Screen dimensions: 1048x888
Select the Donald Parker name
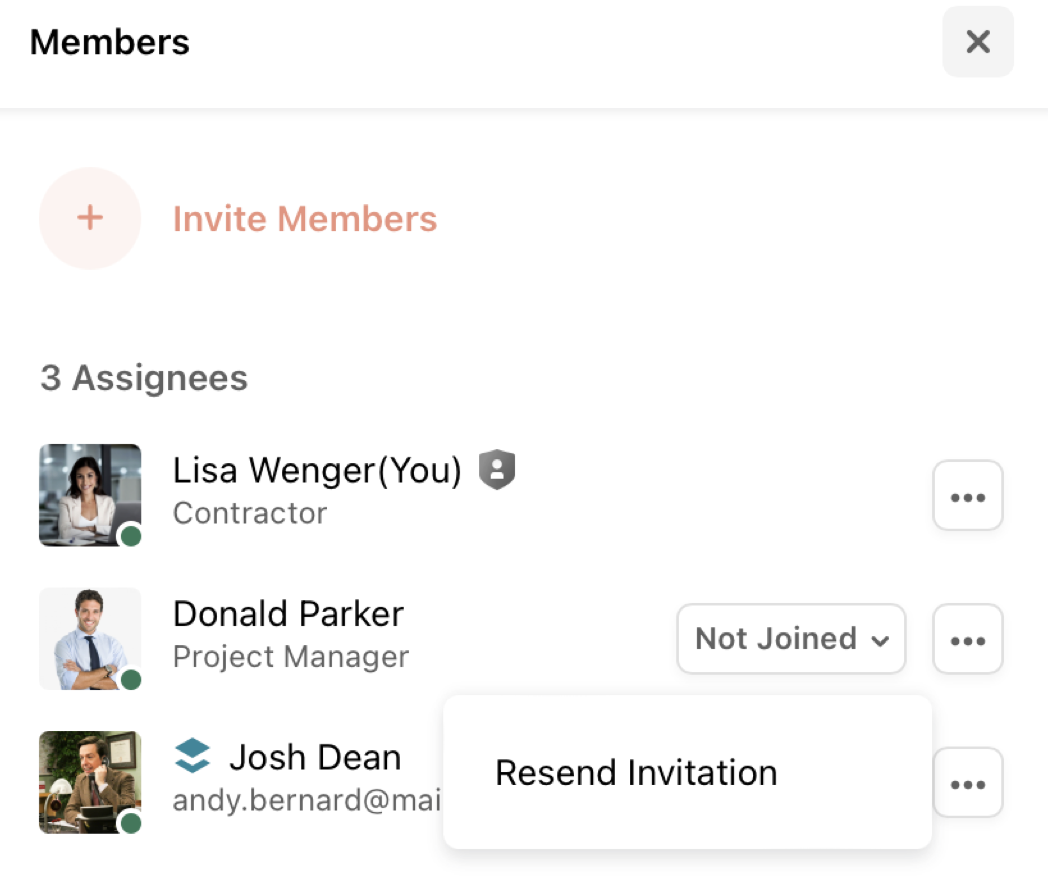tap(288, 613)
